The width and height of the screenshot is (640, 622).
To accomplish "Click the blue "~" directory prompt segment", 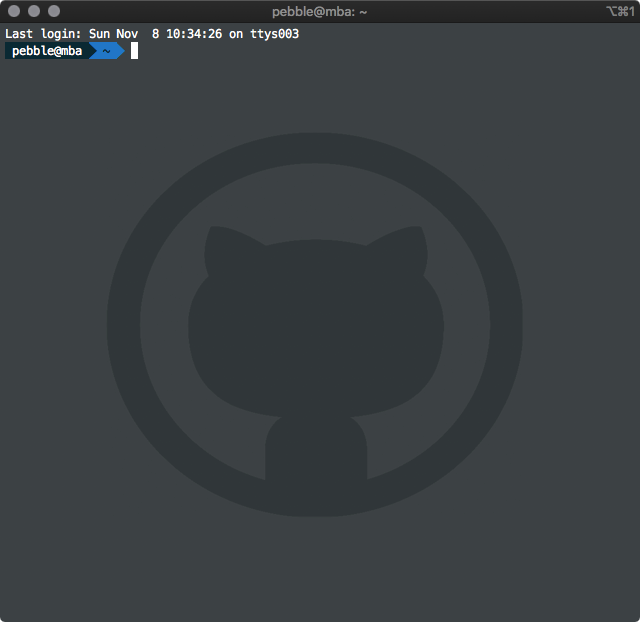I will pyautogui.click(x=107, y=51).
